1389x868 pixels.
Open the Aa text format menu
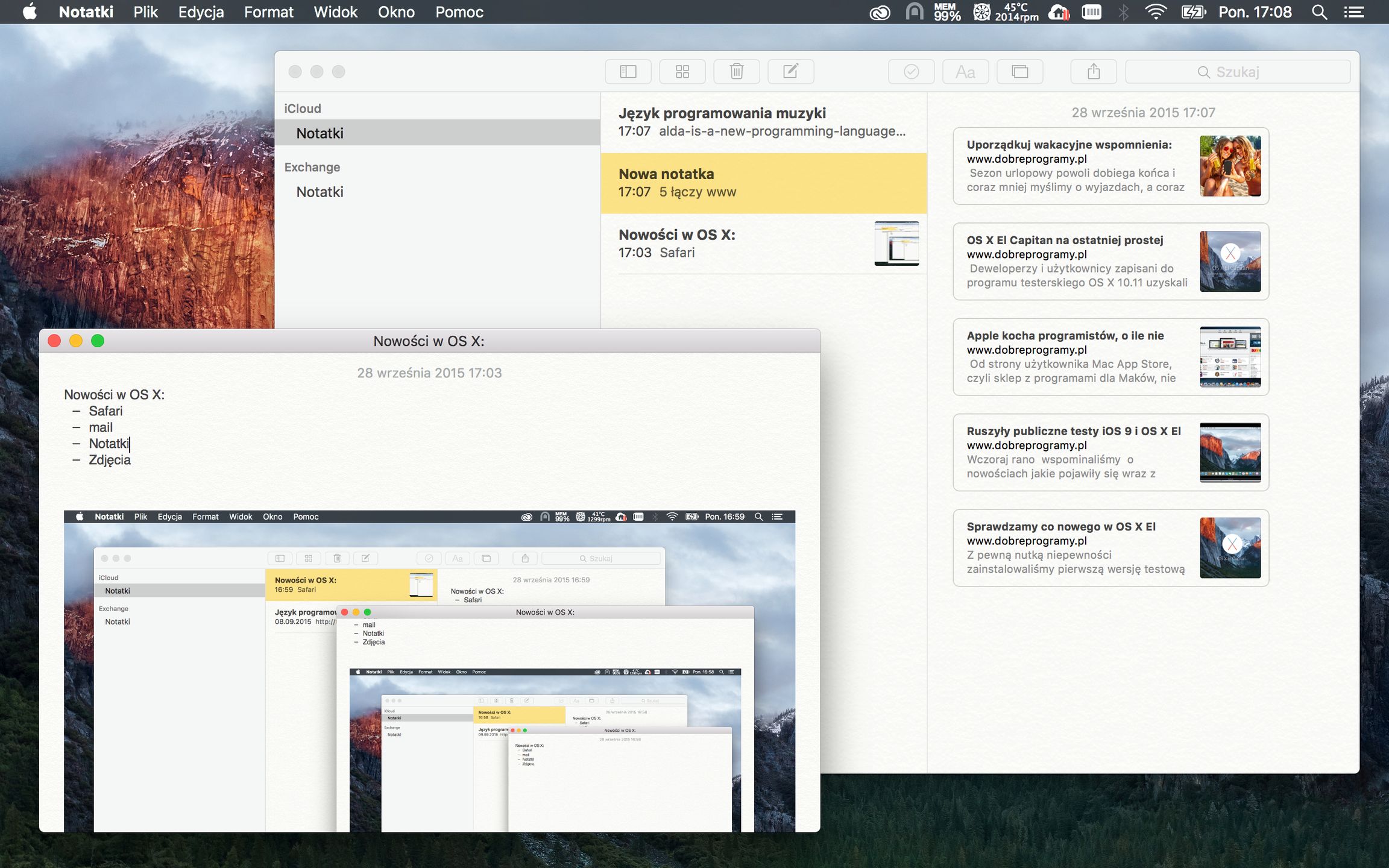[x=965, y=72]
